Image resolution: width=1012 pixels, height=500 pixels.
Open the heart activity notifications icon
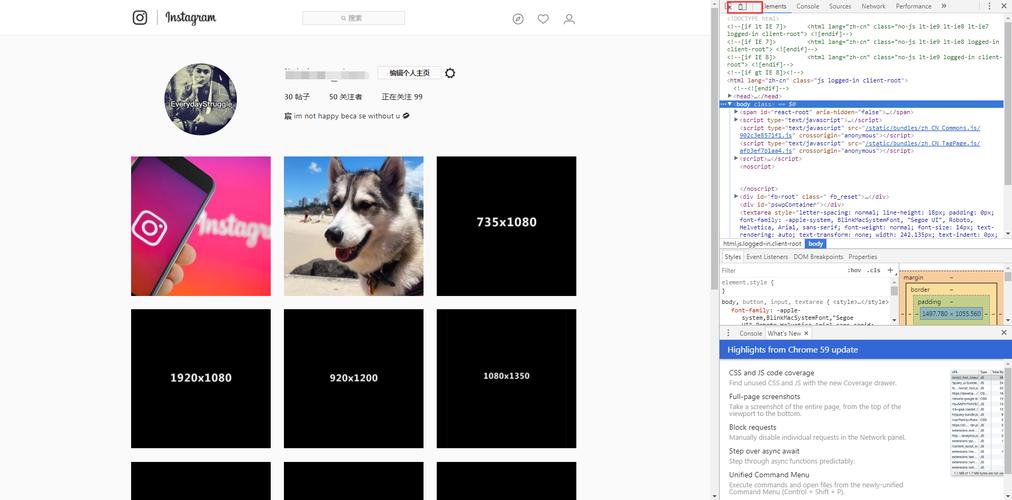[x=543, y=19]
